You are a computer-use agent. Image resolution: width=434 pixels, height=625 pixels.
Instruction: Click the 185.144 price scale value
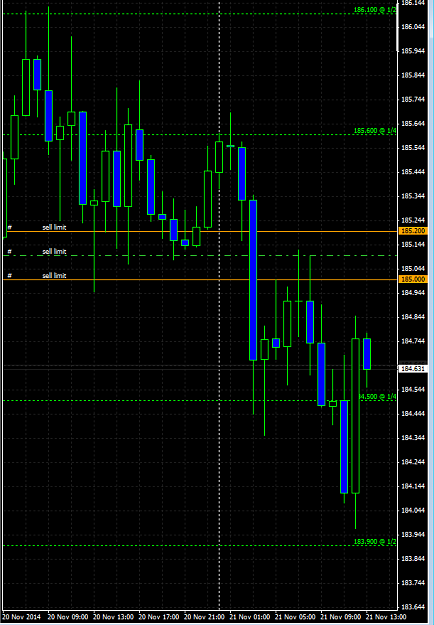click(x=412, y=244)
